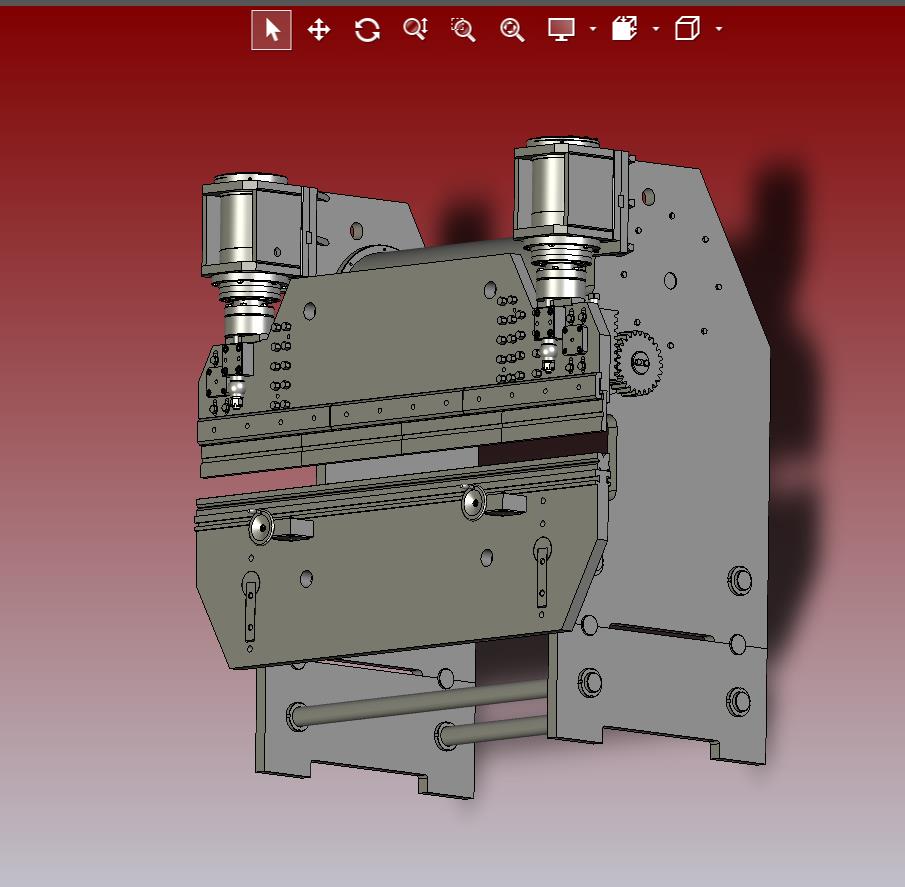
Task: Activate the pan (move) tool
Action: click(x=319, y=29)
